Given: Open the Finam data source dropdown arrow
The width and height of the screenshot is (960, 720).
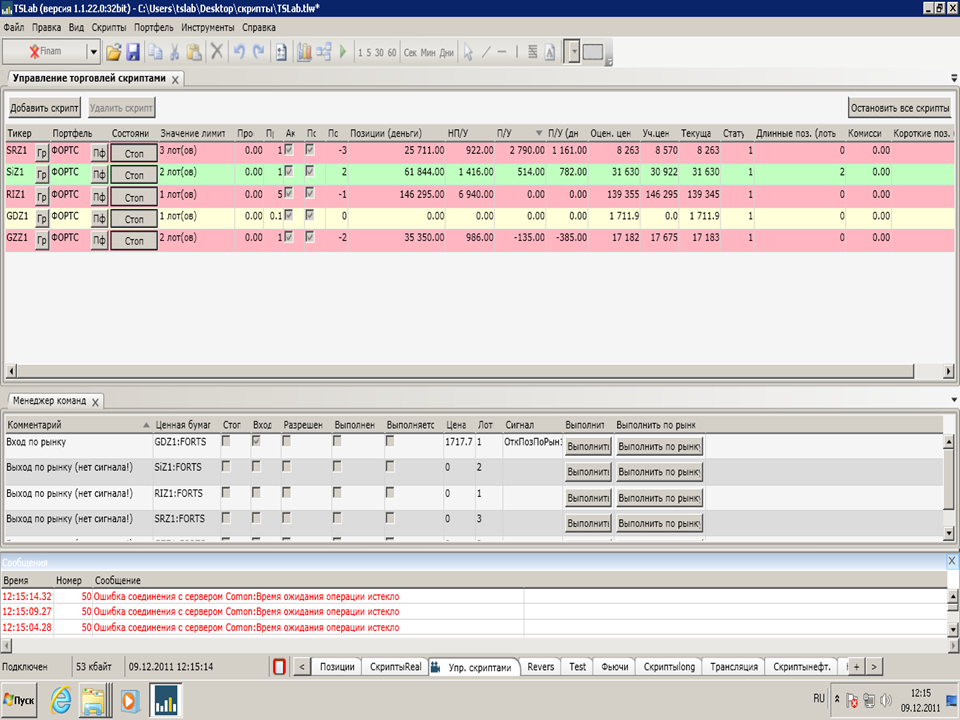Looking at the screenshot, I should tap(94, 52).
